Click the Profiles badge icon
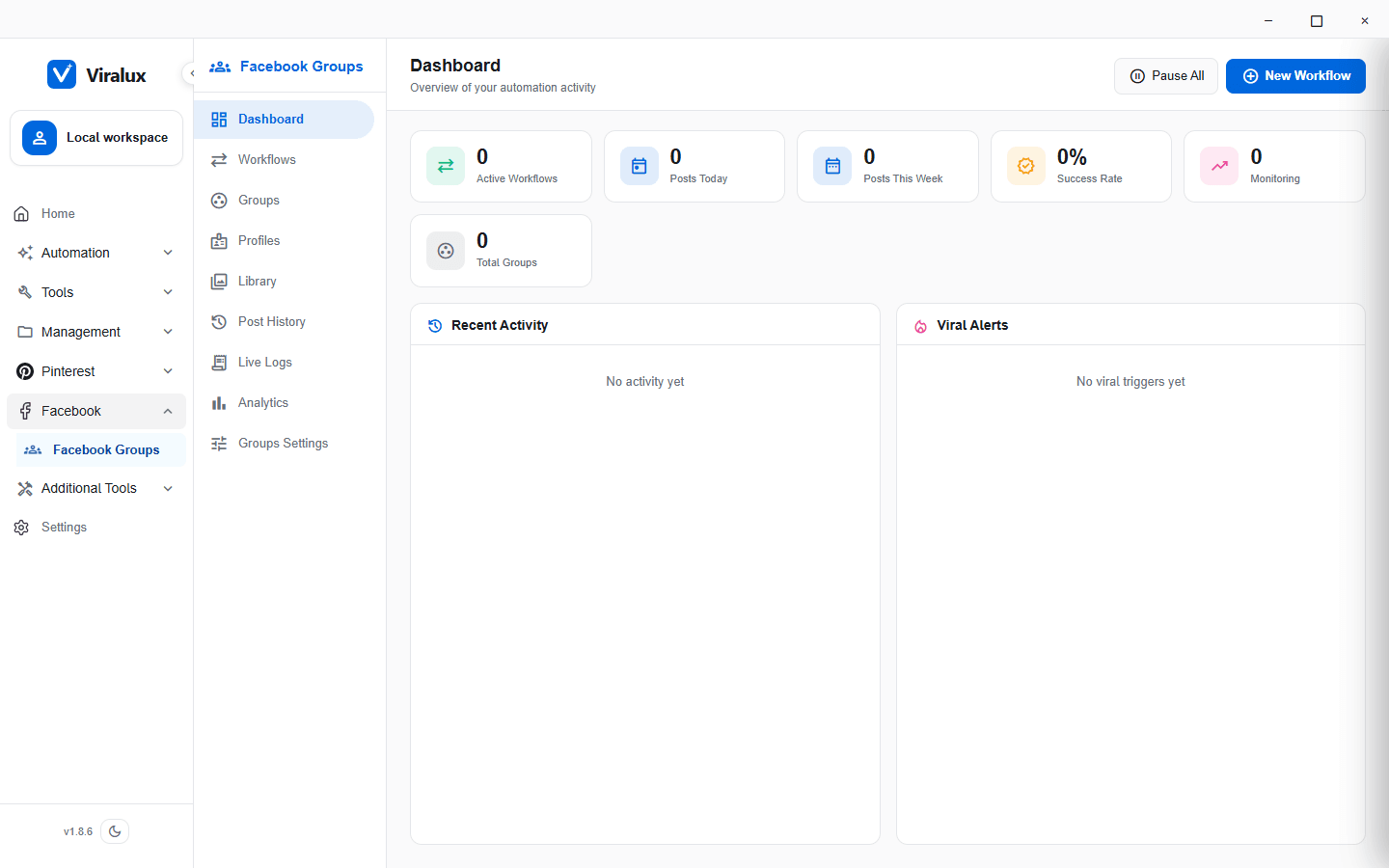The width and height of the screenshot is (1389, 868). click(x=219, y=241)
